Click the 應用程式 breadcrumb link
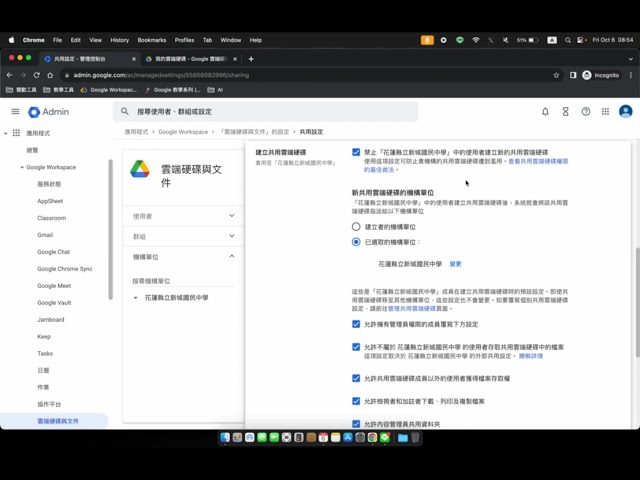This screenshot has width=640, height=480. (136, 132)
